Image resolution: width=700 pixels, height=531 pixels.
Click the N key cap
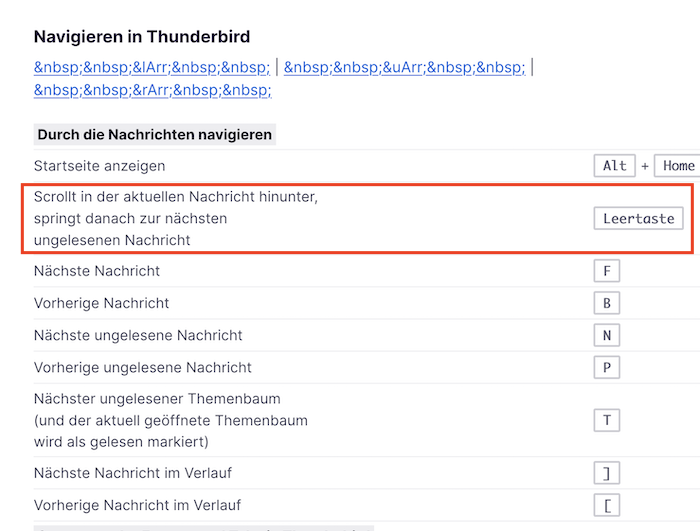[x=606, y=335]
